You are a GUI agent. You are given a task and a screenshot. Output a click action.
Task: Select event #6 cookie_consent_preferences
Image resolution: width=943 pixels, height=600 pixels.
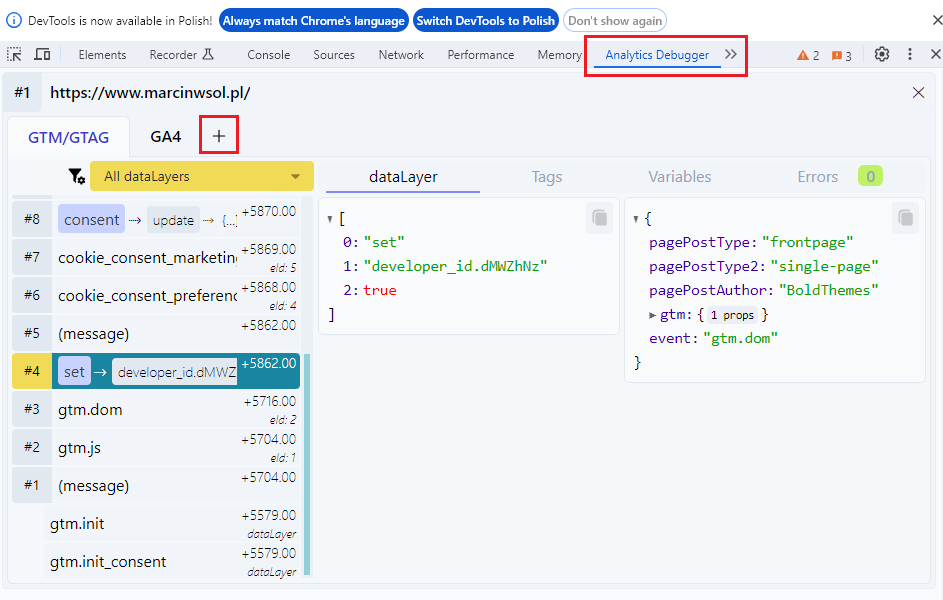[156, 295]
